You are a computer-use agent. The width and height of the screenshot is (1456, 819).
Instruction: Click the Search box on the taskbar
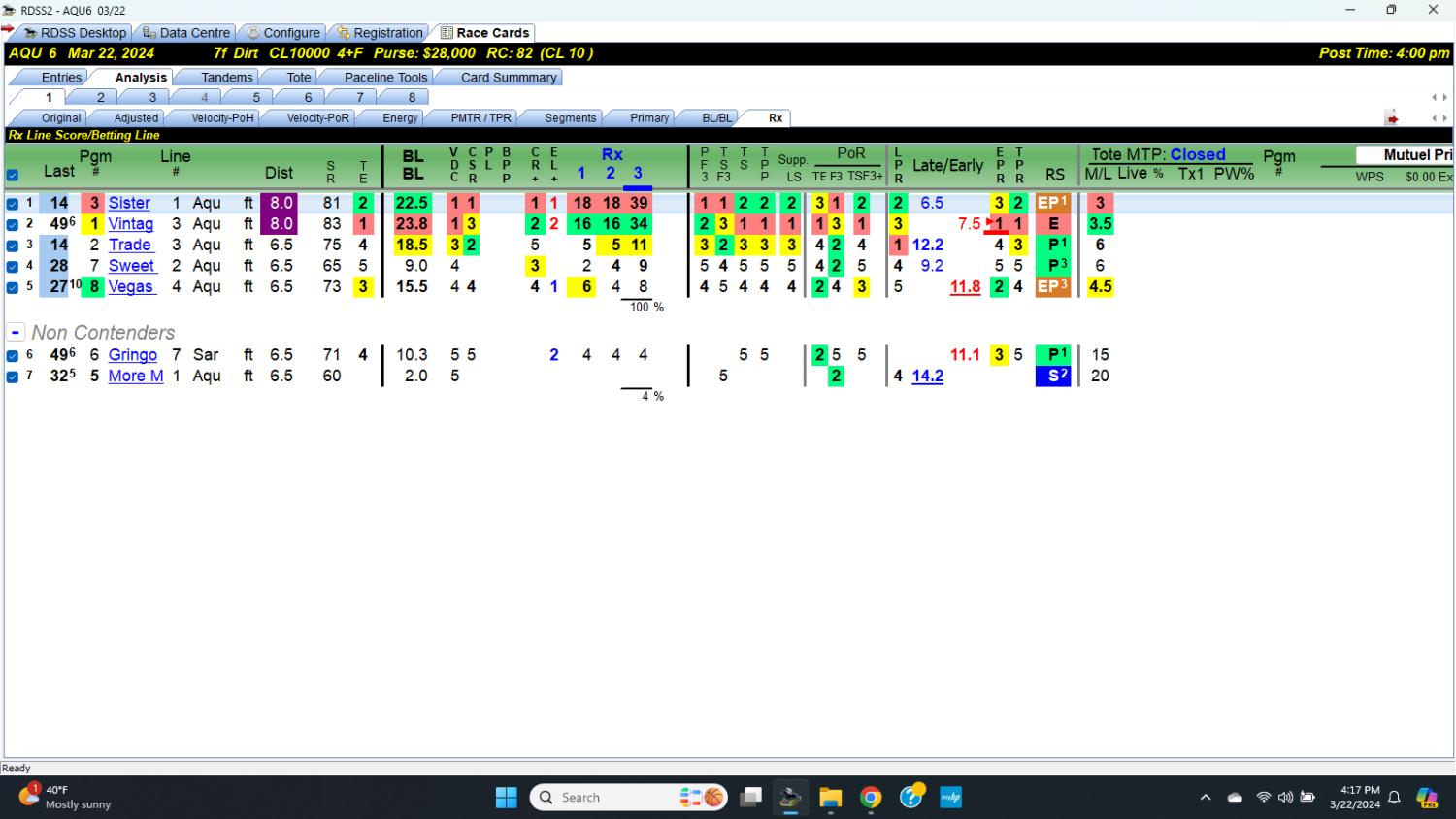coord(629,798)
